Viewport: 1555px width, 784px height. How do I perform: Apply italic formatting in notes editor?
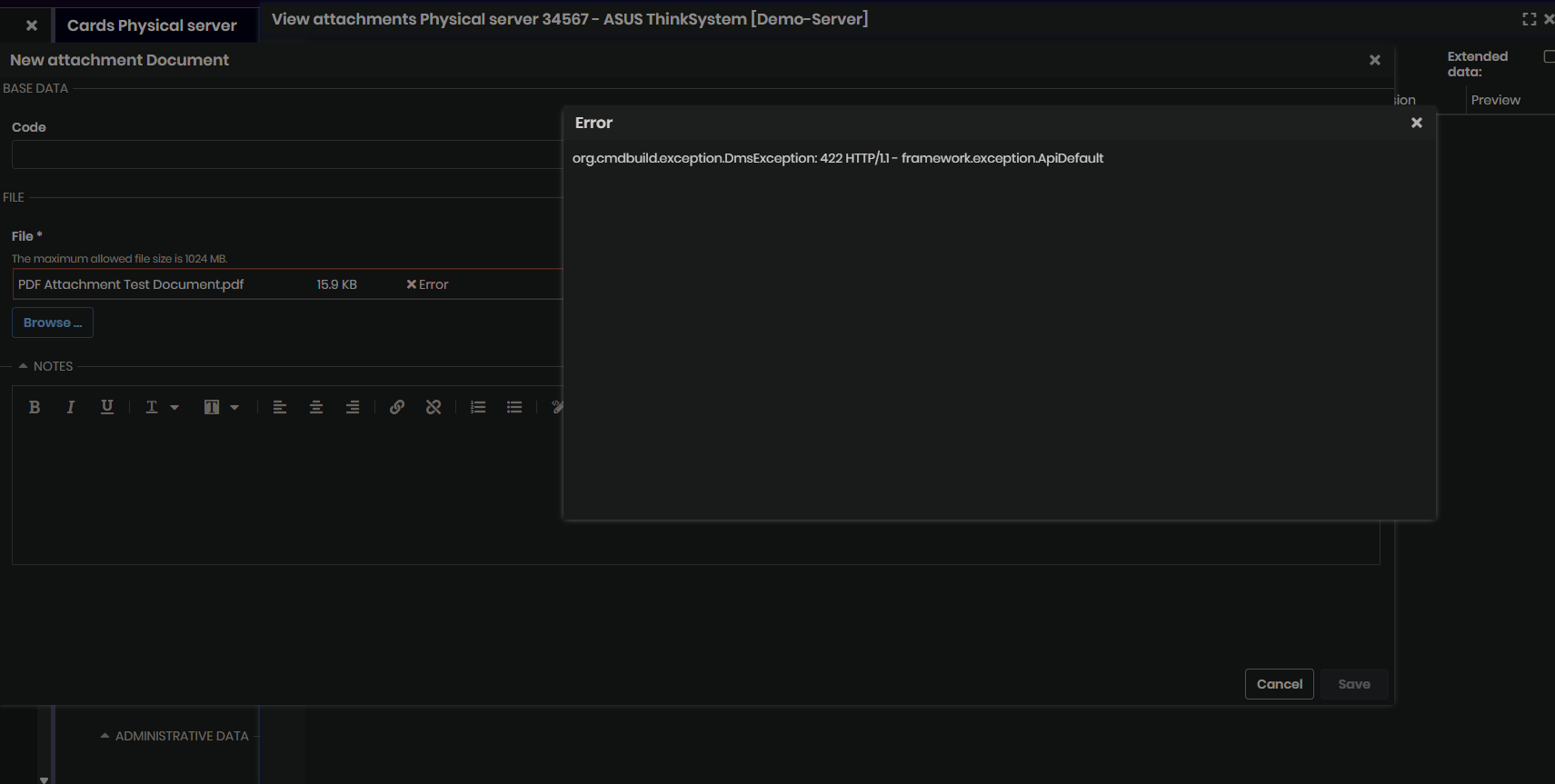pos(70,407)
